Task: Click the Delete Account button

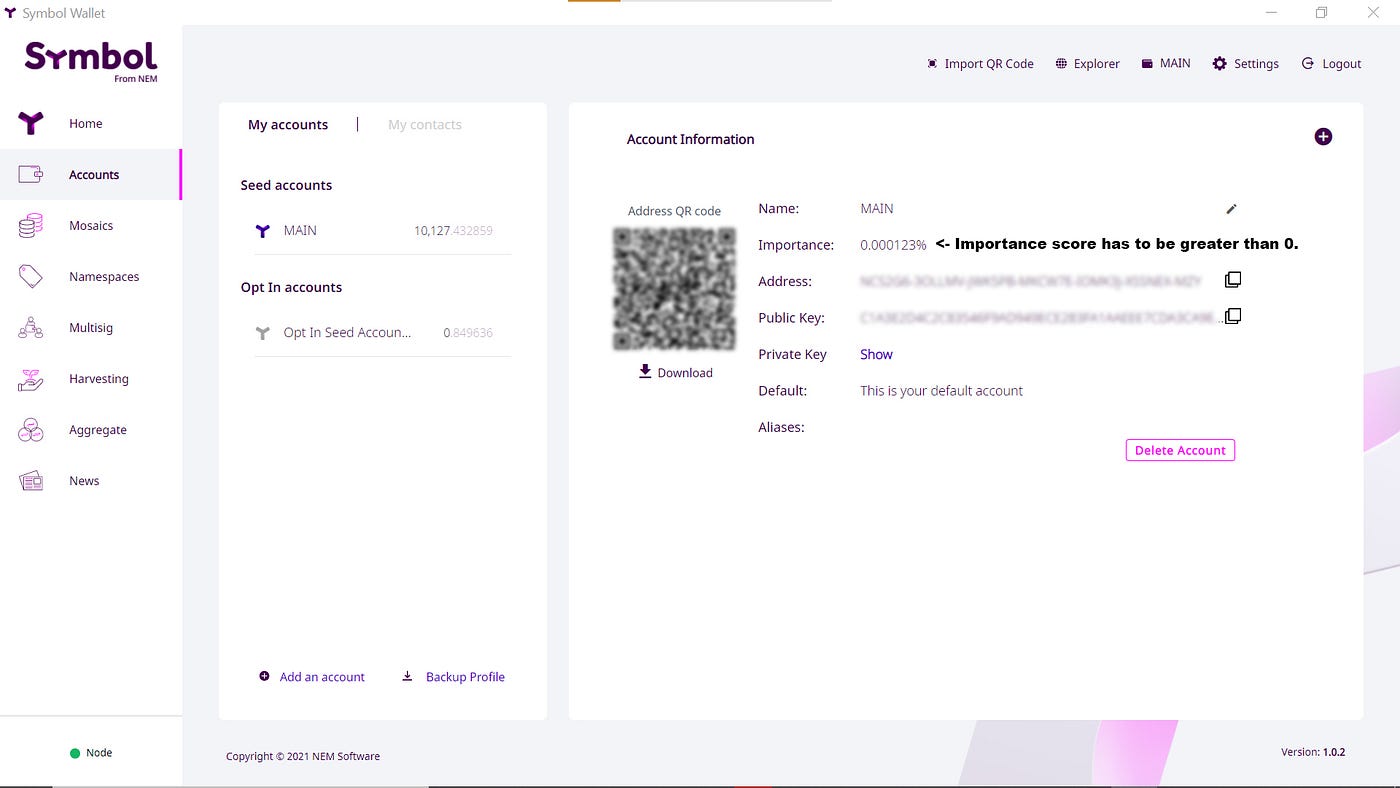Action: [1180, 450]
